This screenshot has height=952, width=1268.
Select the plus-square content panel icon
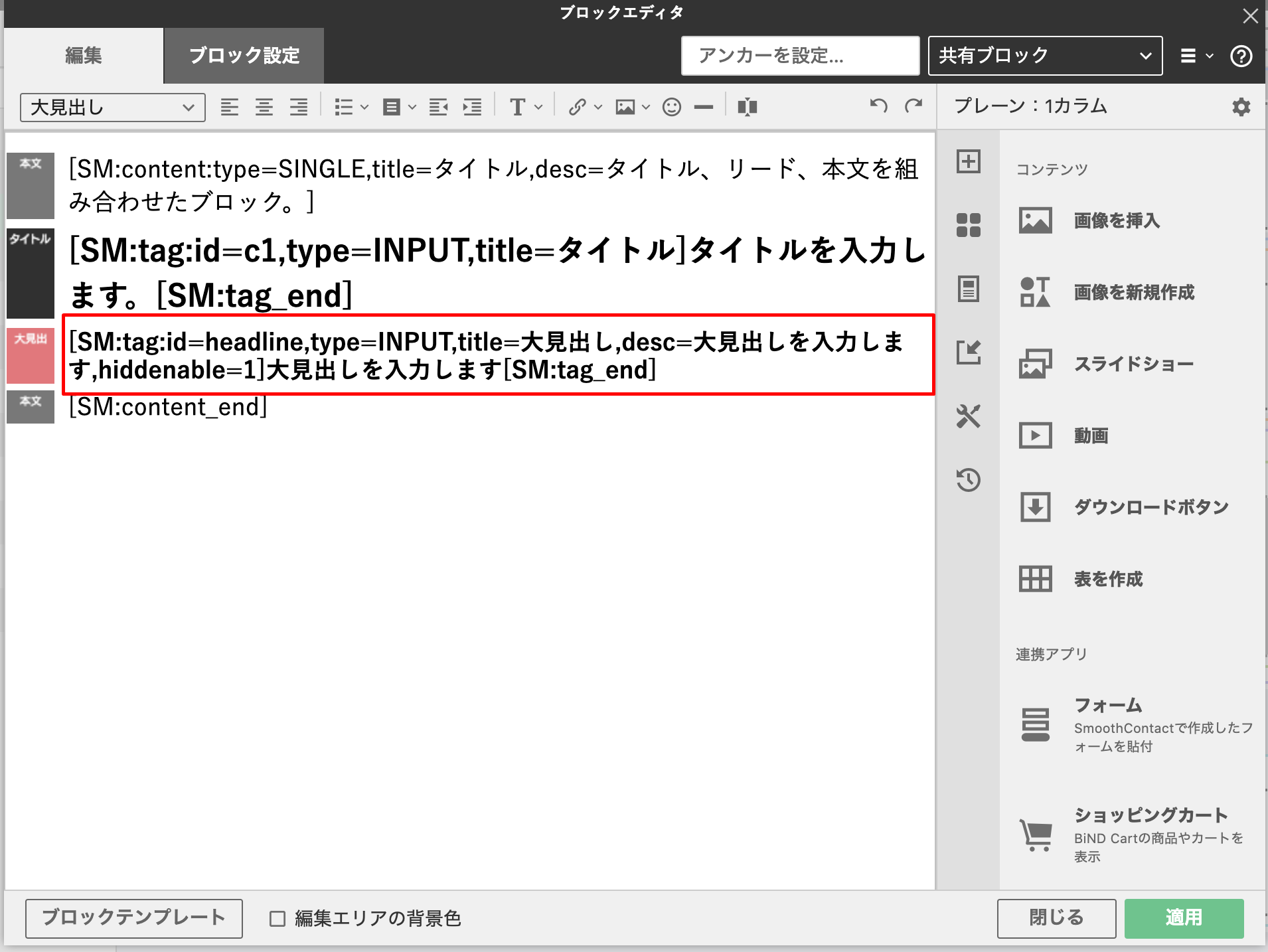tap(969, 161)
